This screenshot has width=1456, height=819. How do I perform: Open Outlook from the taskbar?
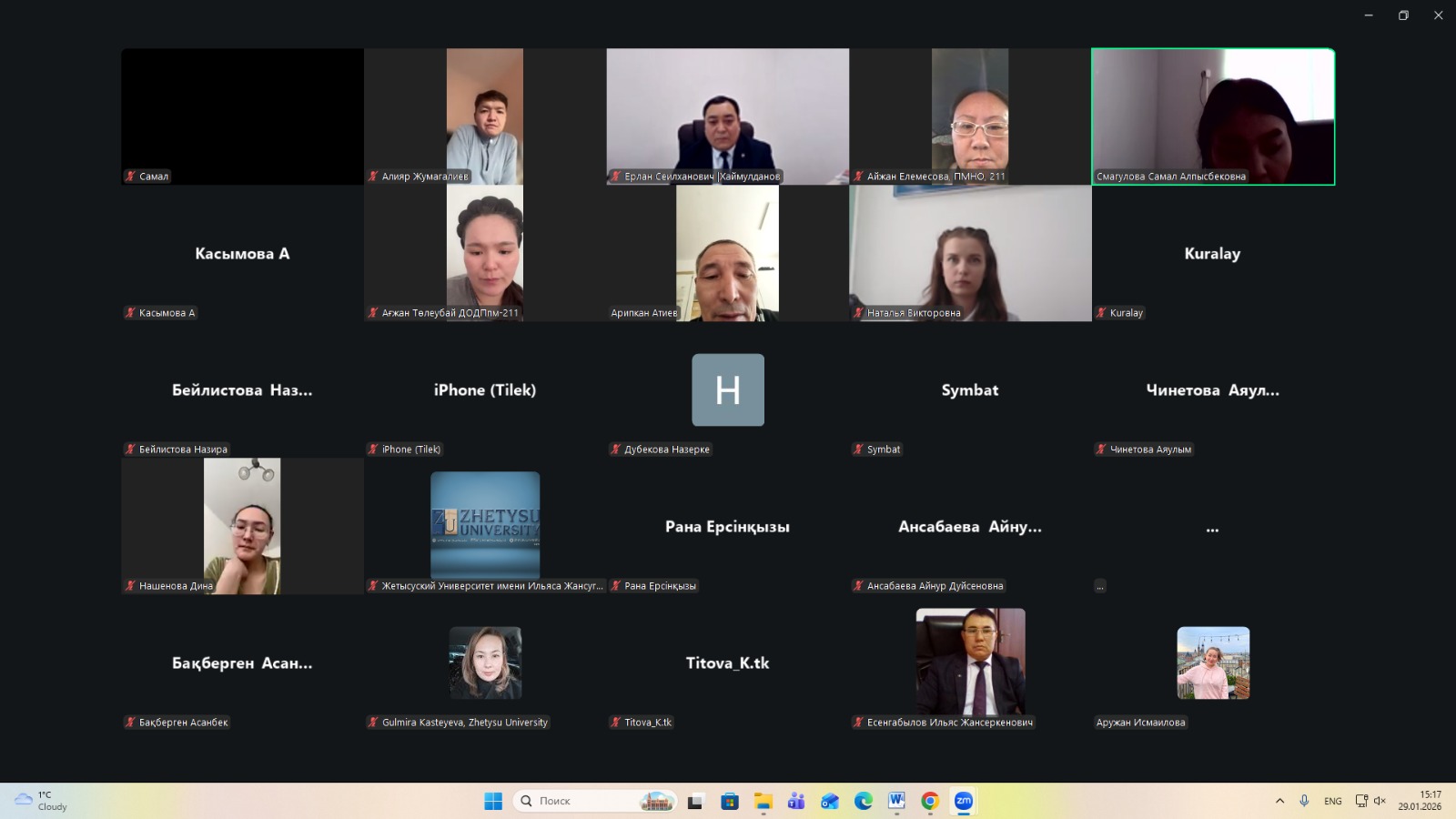(x=830, y=801)
